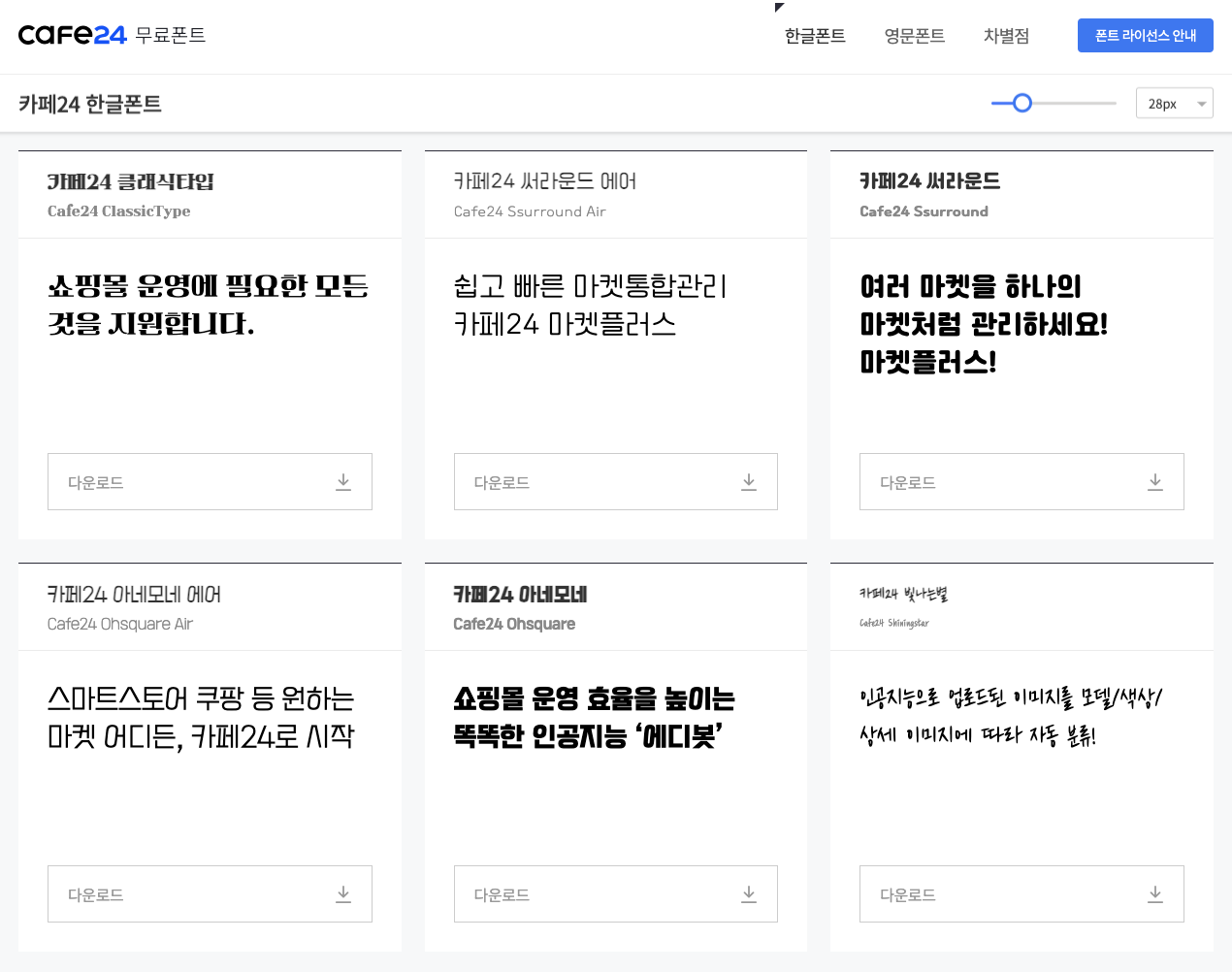Click the bold 카페24 아네모네 title
Screen dimensions: 1232x972
[x=520, y=595]
